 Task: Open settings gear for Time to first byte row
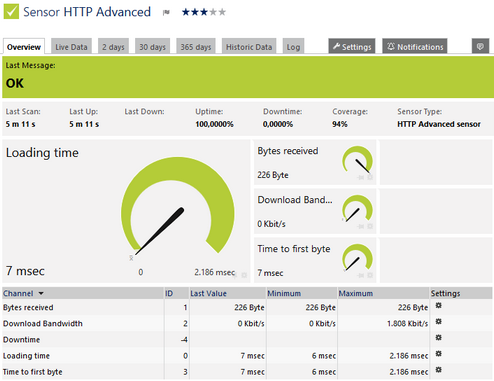[x=439, y=369]
